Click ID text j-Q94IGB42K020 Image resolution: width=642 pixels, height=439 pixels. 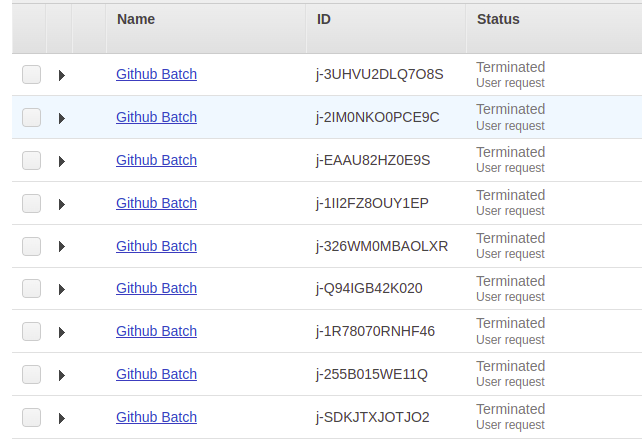pyautogui.click(x=369, y=288)
